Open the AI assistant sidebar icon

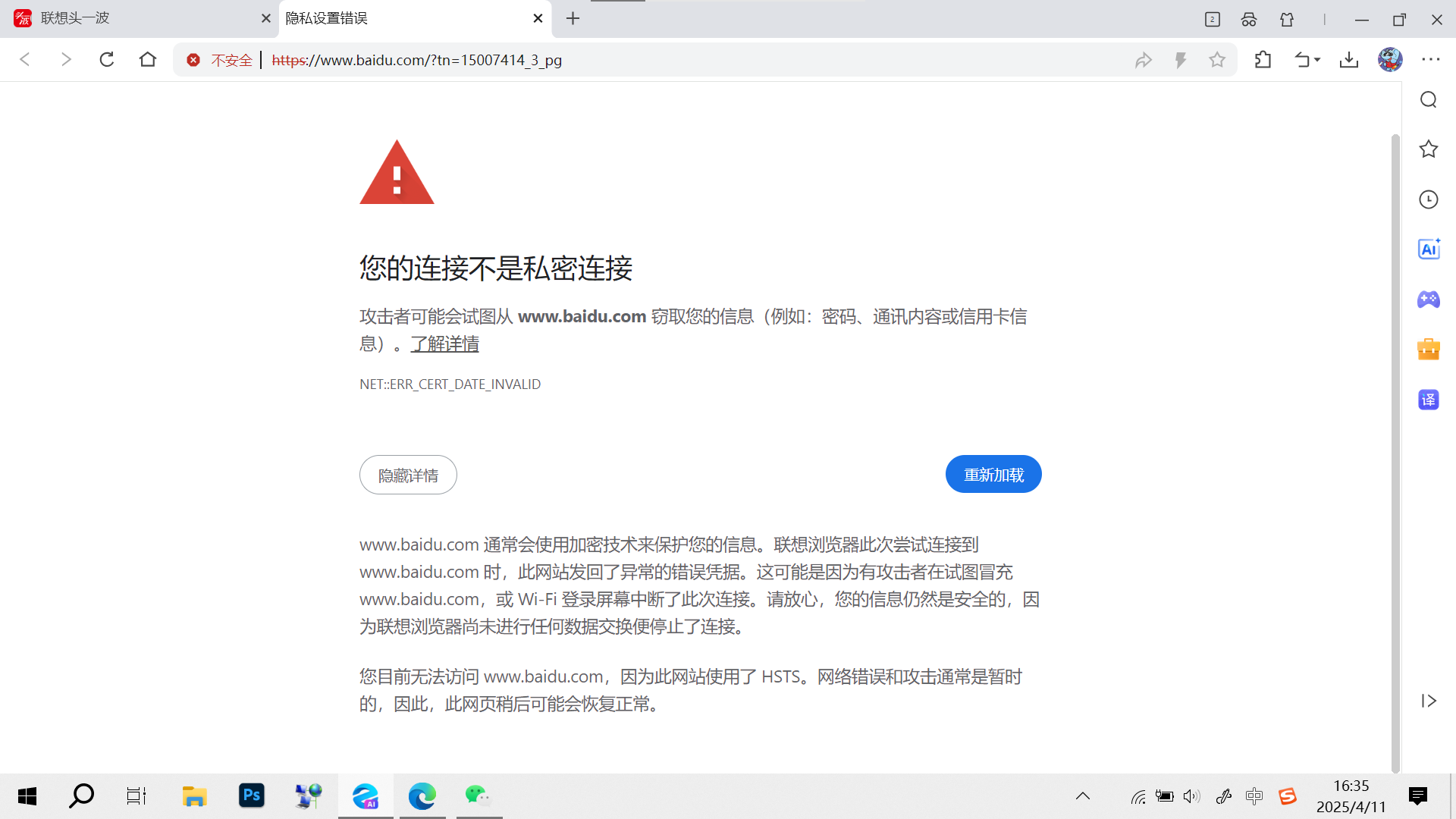pyautogui.click(x=1429, y=249)
